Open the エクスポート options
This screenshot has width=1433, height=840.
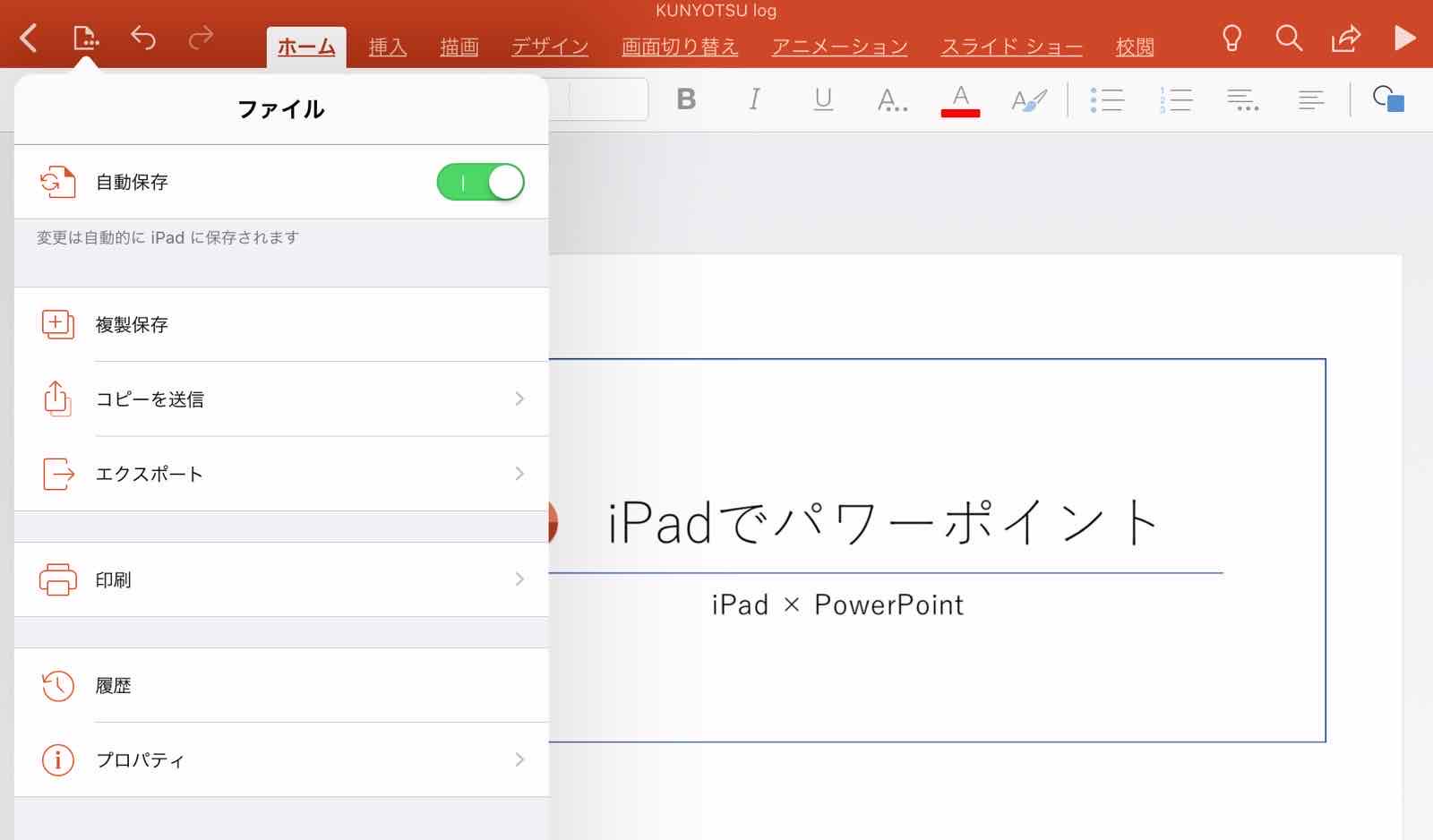[x=281, y=474]
